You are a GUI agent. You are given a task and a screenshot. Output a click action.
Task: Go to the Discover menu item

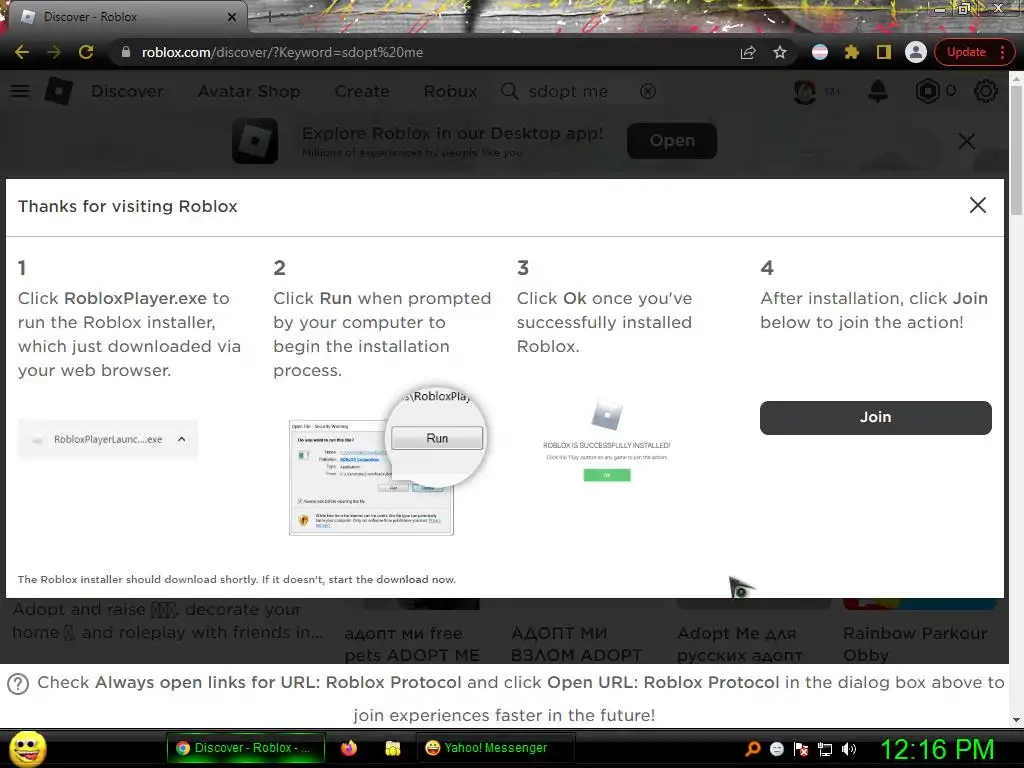[127, 91]
